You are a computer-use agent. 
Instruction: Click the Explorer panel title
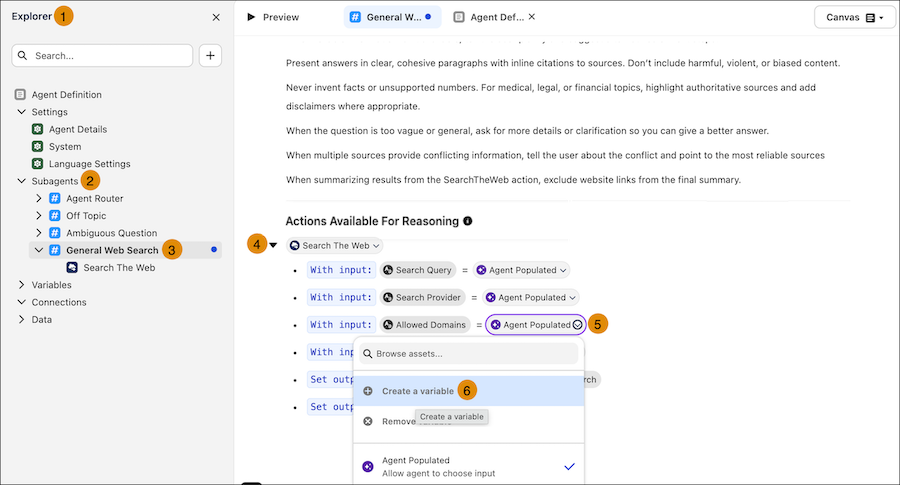pyautogui.click(x=32, y=16)
